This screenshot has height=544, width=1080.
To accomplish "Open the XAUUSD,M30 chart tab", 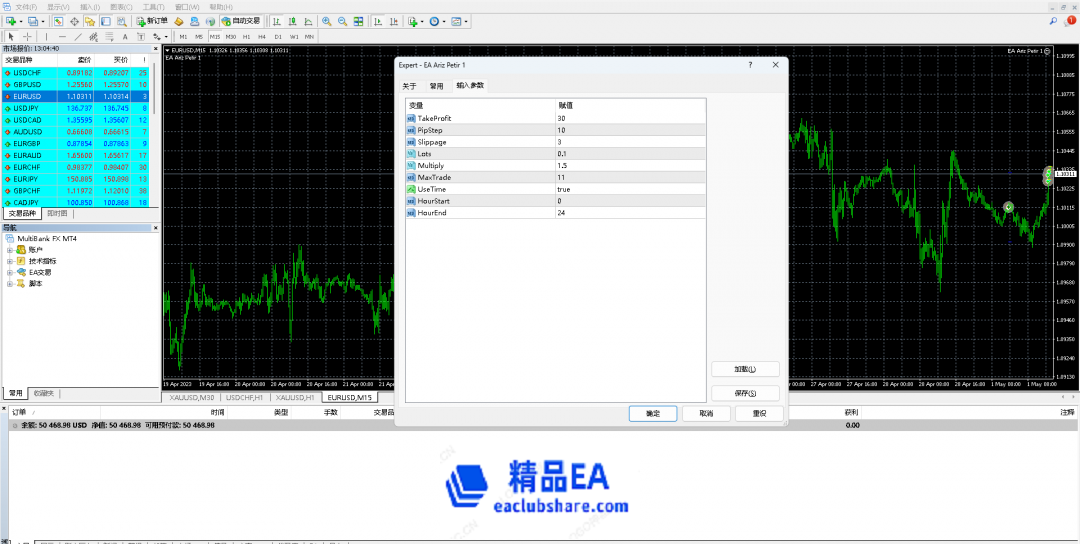I will (x=191, y=397).
